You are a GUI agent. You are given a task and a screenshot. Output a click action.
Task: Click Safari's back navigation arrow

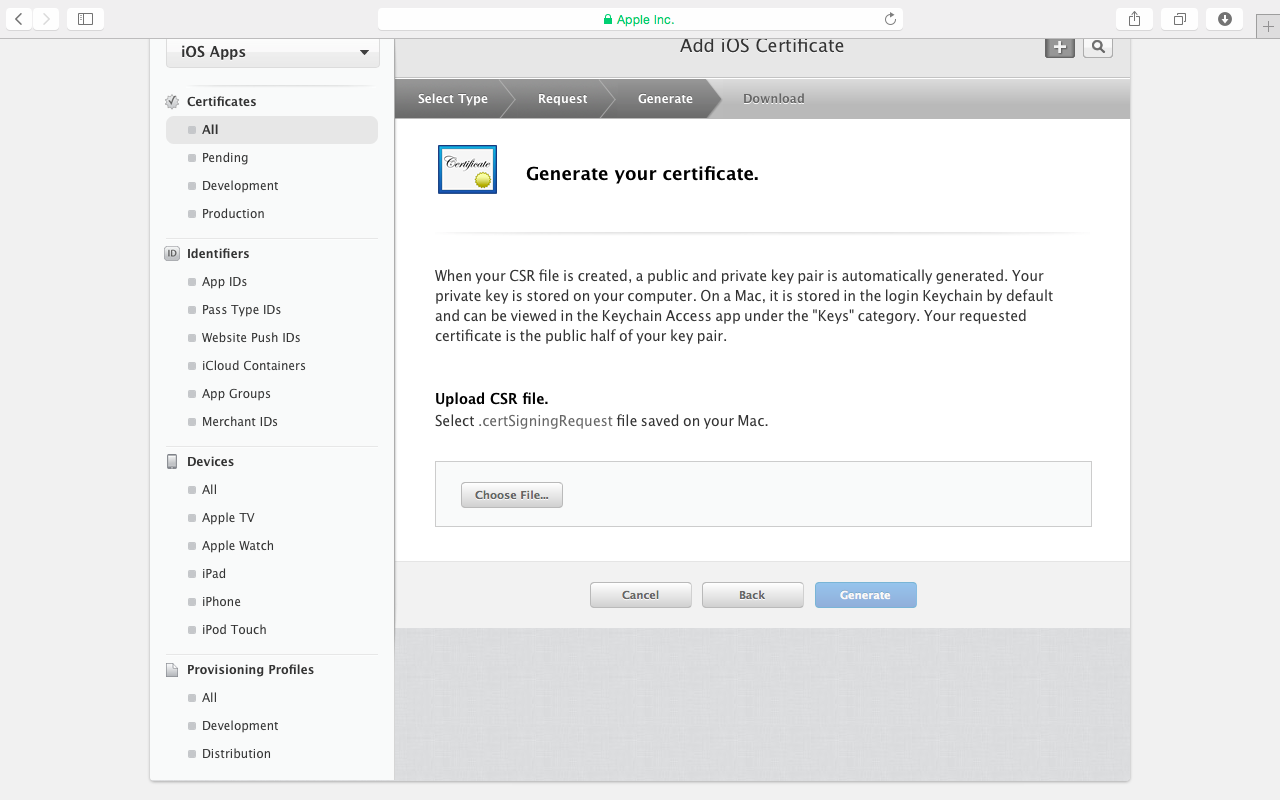20,18
